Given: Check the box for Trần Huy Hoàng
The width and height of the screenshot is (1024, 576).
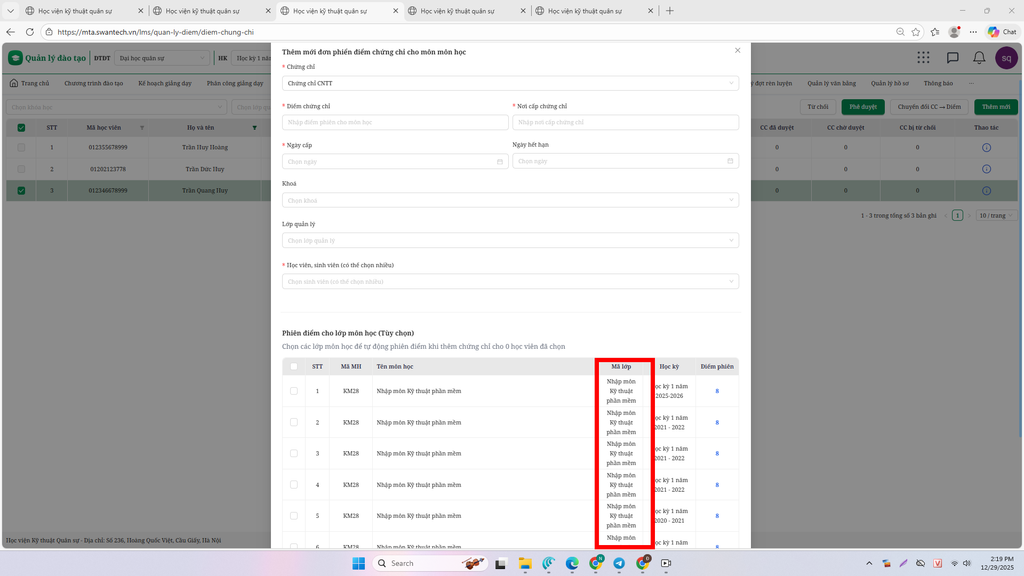Looking at the screenshot, I should click(22, 148).
